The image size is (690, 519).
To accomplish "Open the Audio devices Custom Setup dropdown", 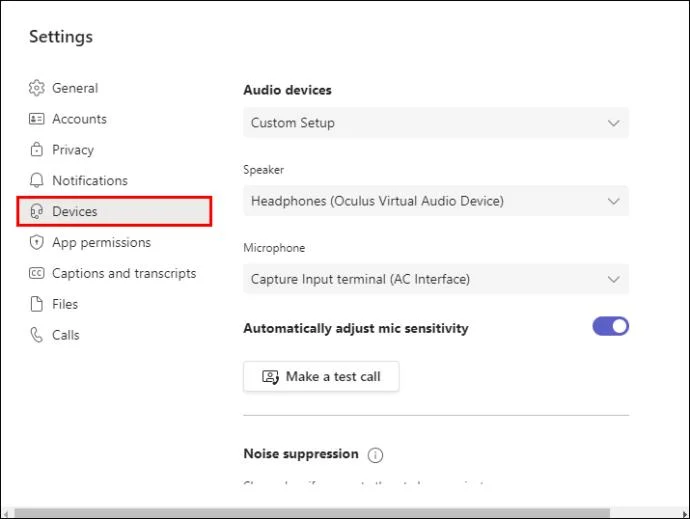I will point(436,123).
